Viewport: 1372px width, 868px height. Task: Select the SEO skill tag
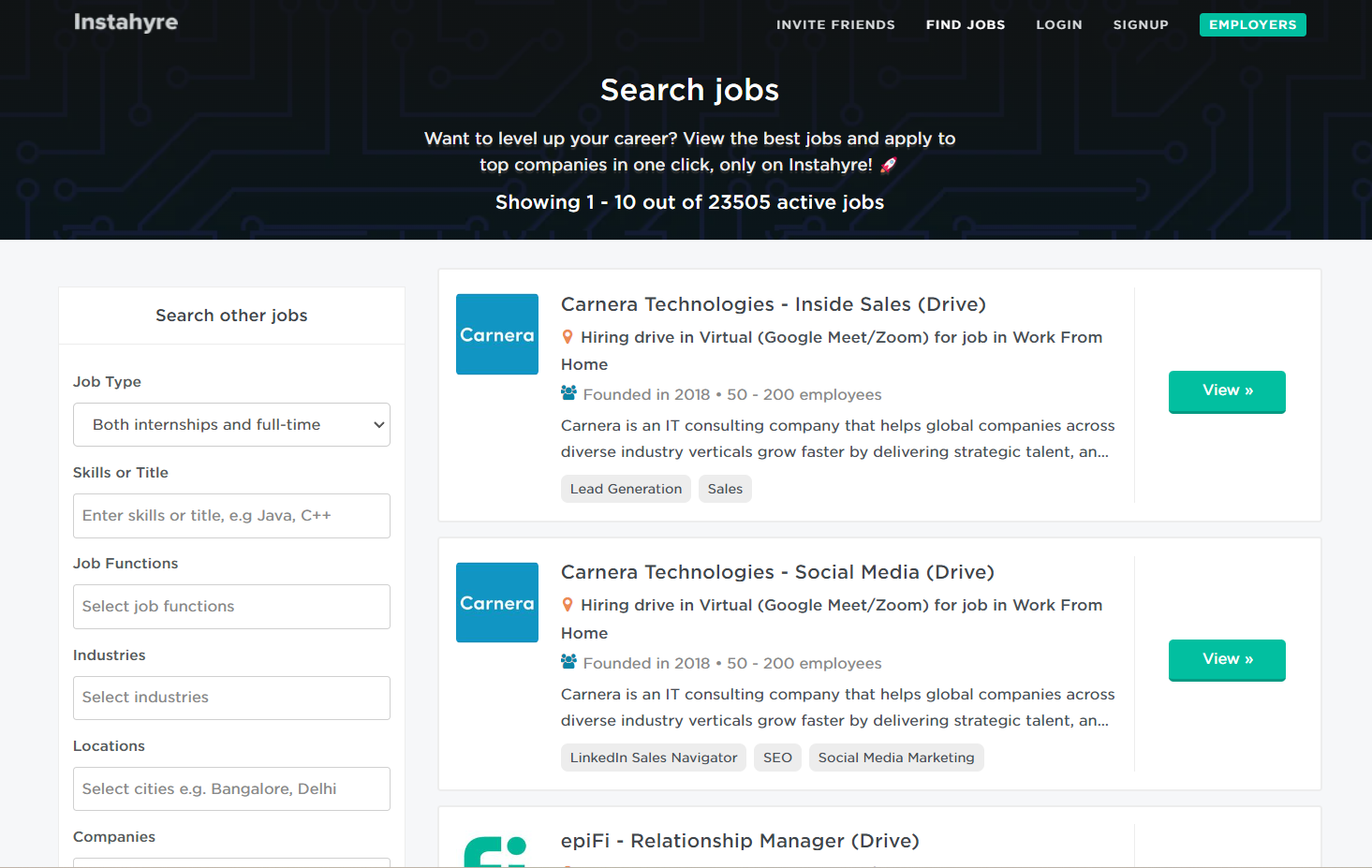(777, 757)
